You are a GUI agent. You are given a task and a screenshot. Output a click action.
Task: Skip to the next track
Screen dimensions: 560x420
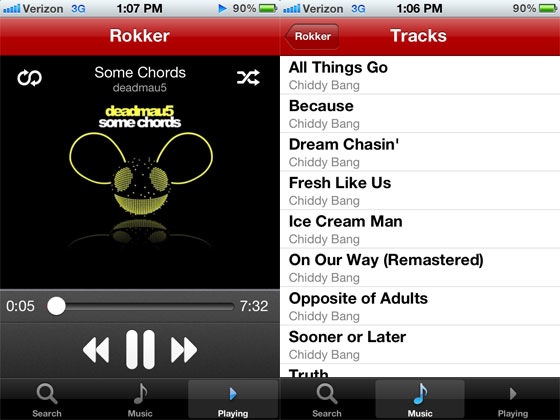(184, 350)
